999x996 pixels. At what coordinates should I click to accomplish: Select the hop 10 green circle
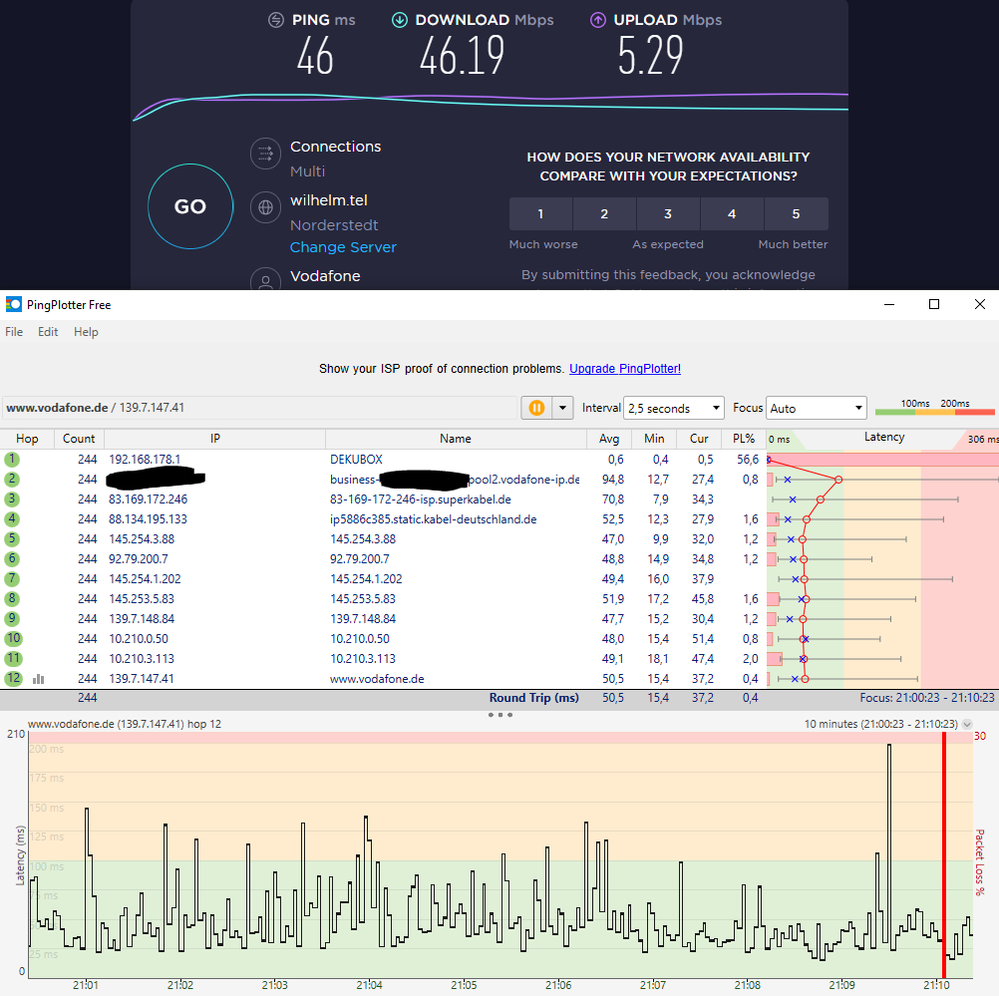click(x=13, y=639)
